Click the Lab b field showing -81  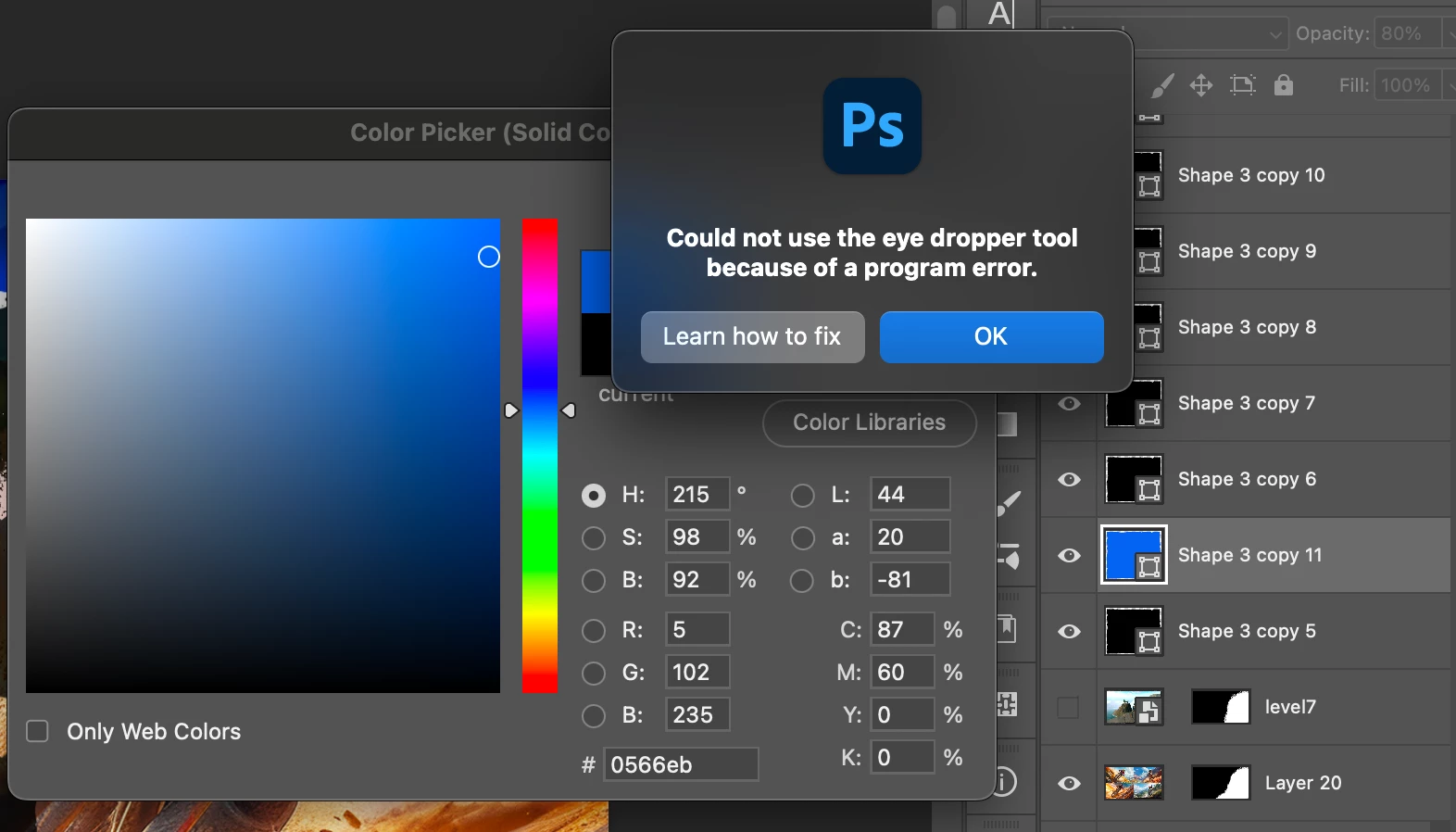pos(910,579)
